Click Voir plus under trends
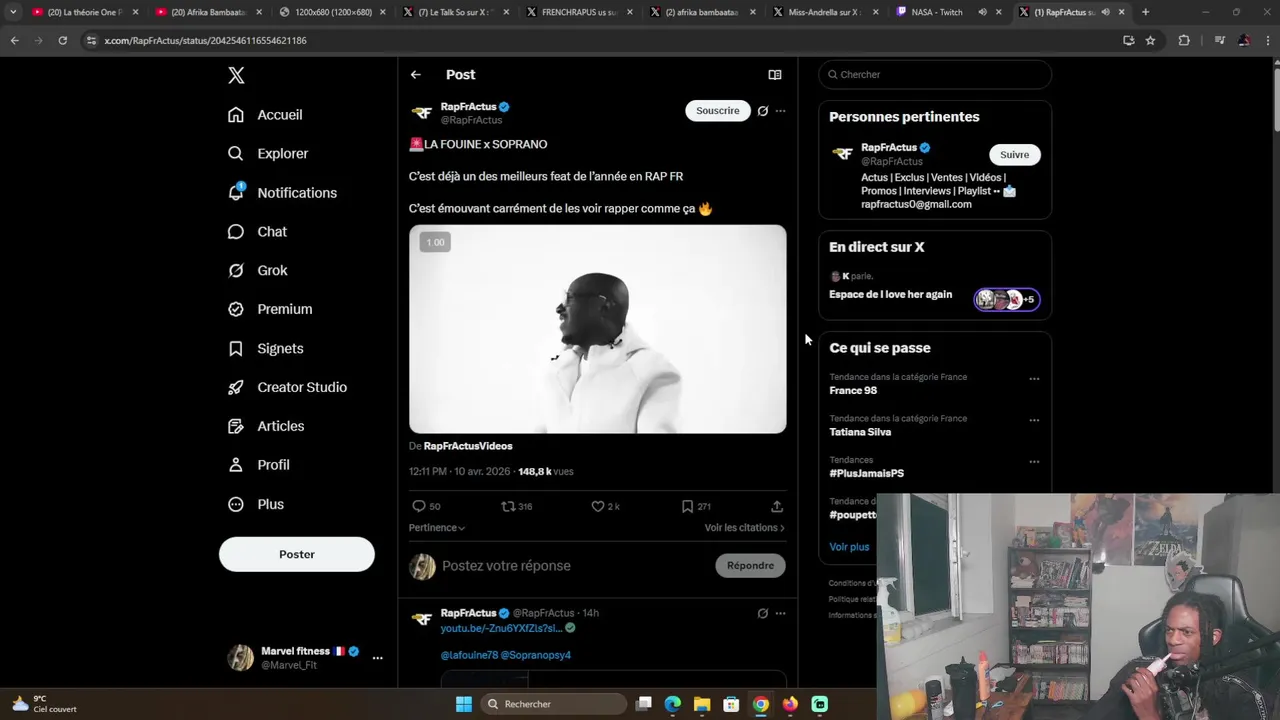This screenshot has width=1280, height=720. click(849, 547)
